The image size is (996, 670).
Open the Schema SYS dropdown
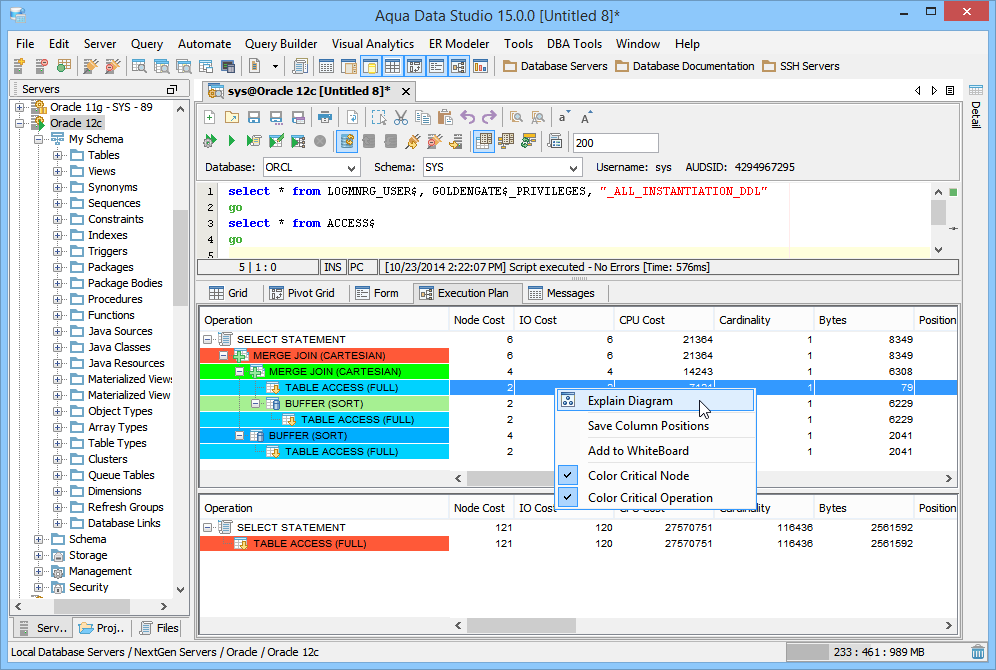click(x=573, y=168)
